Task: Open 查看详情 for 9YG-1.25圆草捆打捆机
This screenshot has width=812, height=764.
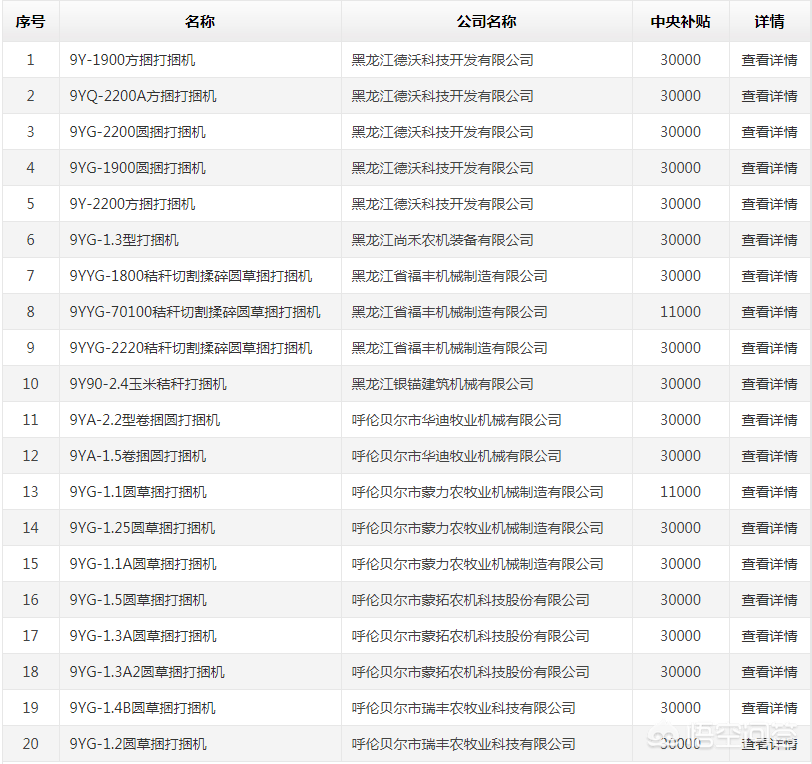Action: [769, 528]
